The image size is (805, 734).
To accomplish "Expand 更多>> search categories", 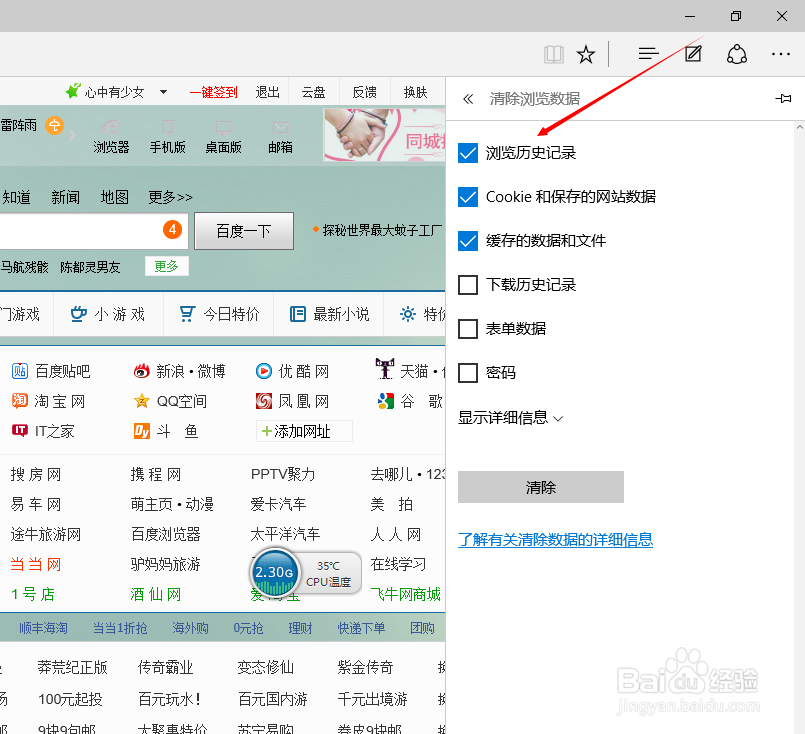I will 170,197.
